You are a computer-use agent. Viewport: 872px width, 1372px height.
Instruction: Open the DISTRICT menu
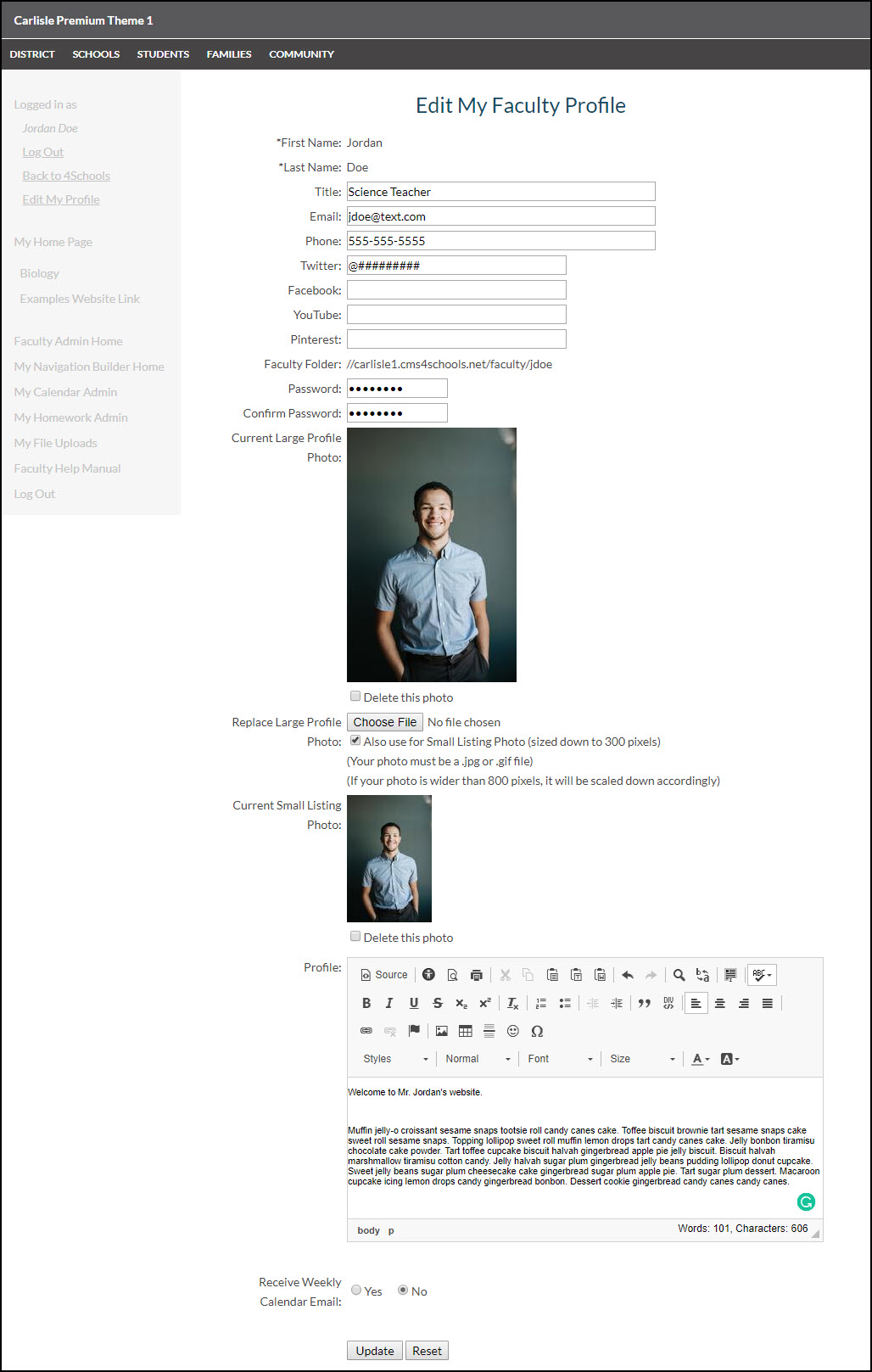coord(32,54)
